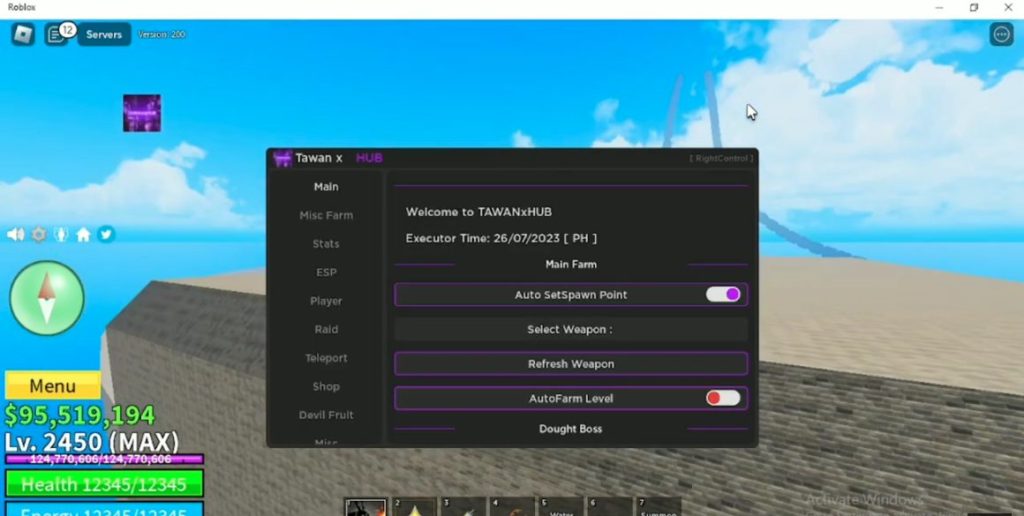The image size is (1024, 516).
Task: Click the Tawan x HUB logo icon
Action: point(282,159)
